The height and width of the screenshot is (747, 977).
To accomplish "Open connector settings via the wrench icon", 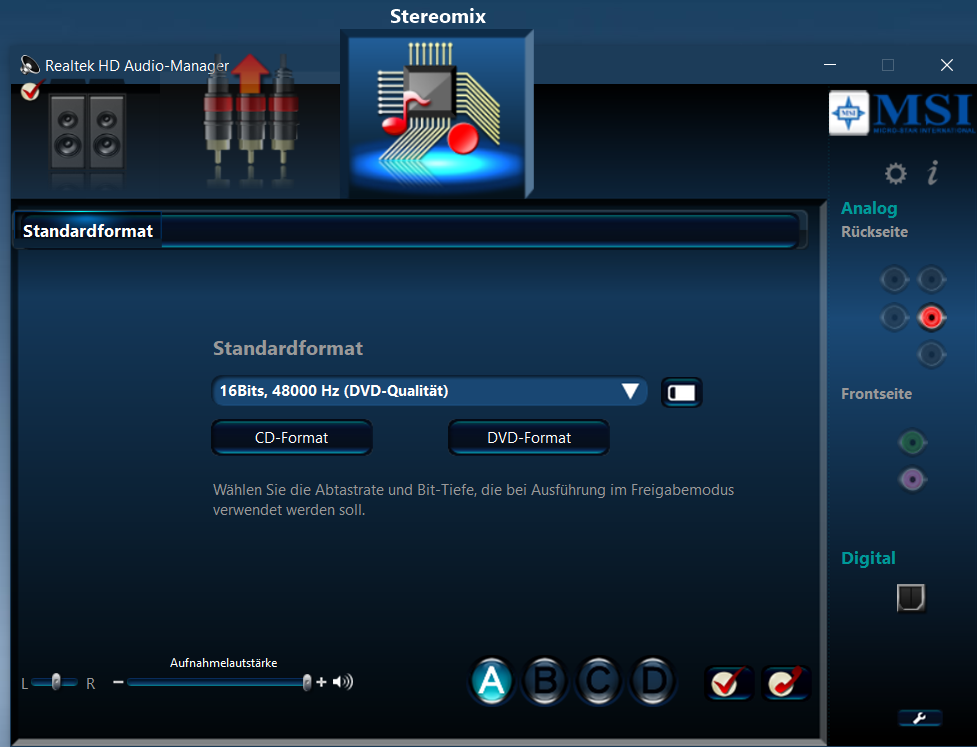I will (920, 718).
